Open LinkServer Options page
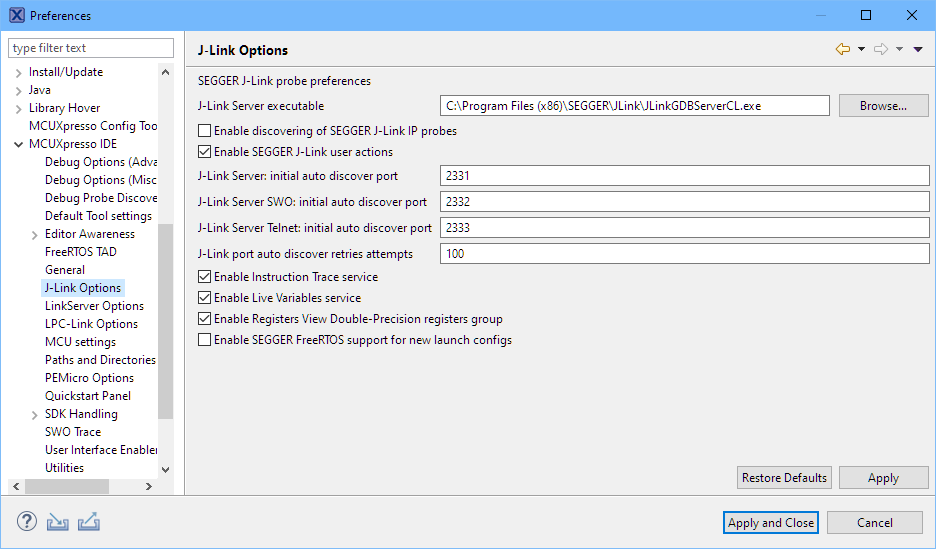The image size is (936, 549). [x=94, y=306]
